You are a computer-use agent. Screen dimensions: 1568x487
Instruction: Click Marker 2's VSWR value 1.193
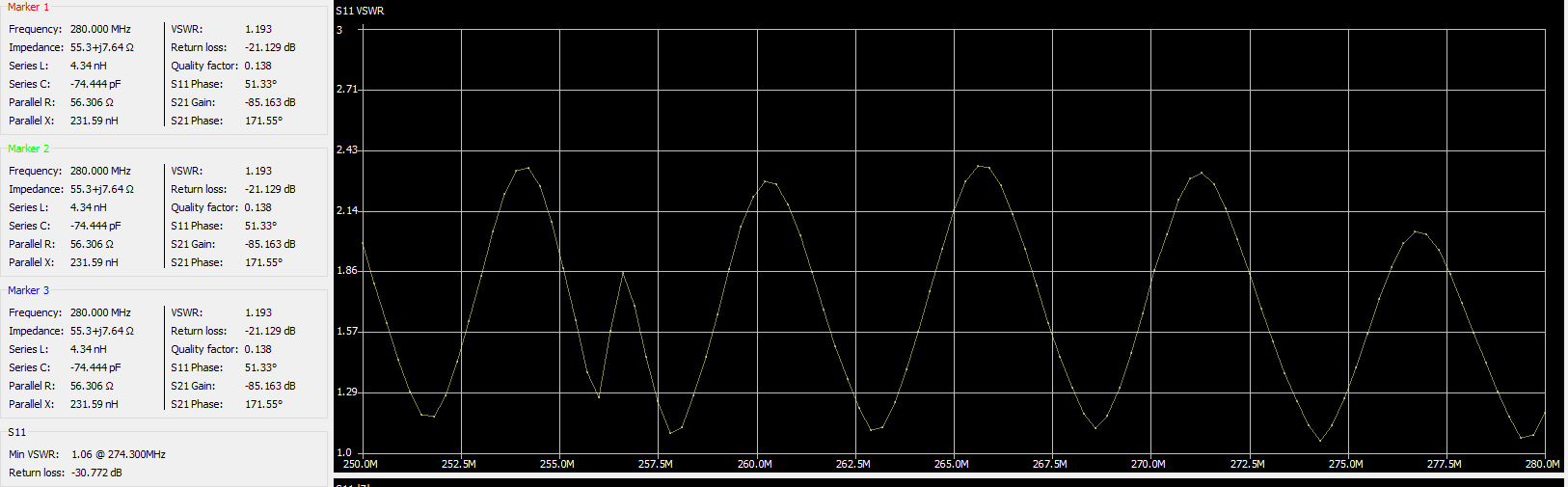coord(258,171)
